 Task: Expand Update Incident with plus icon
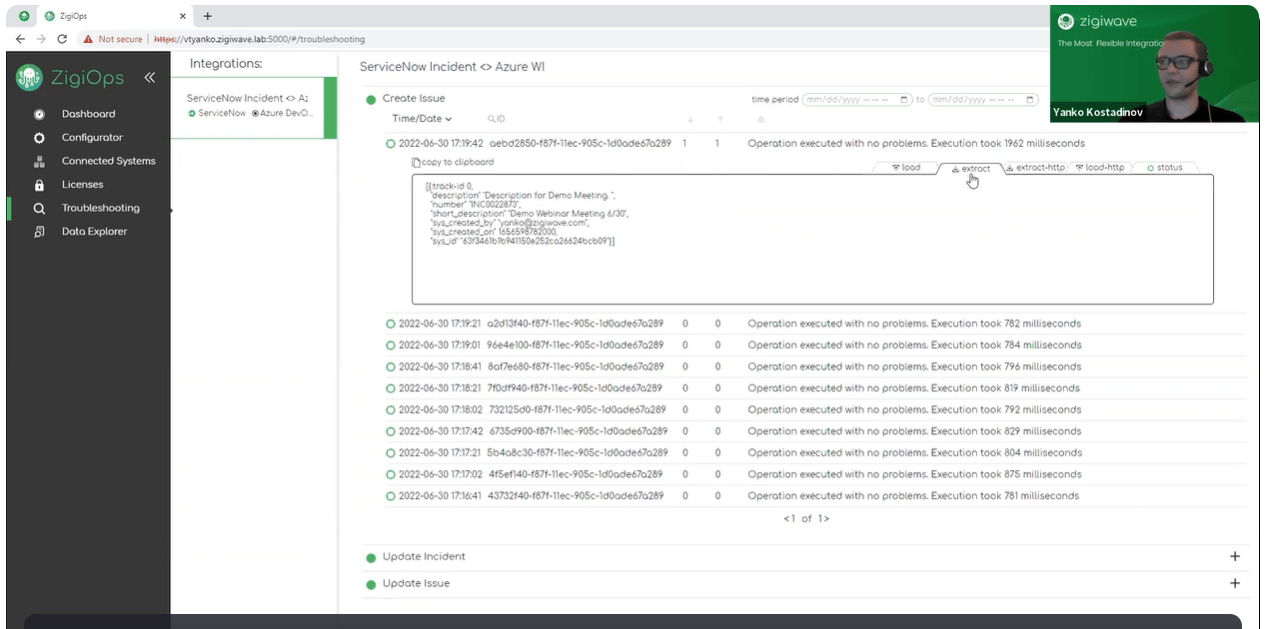[1235, 557]
